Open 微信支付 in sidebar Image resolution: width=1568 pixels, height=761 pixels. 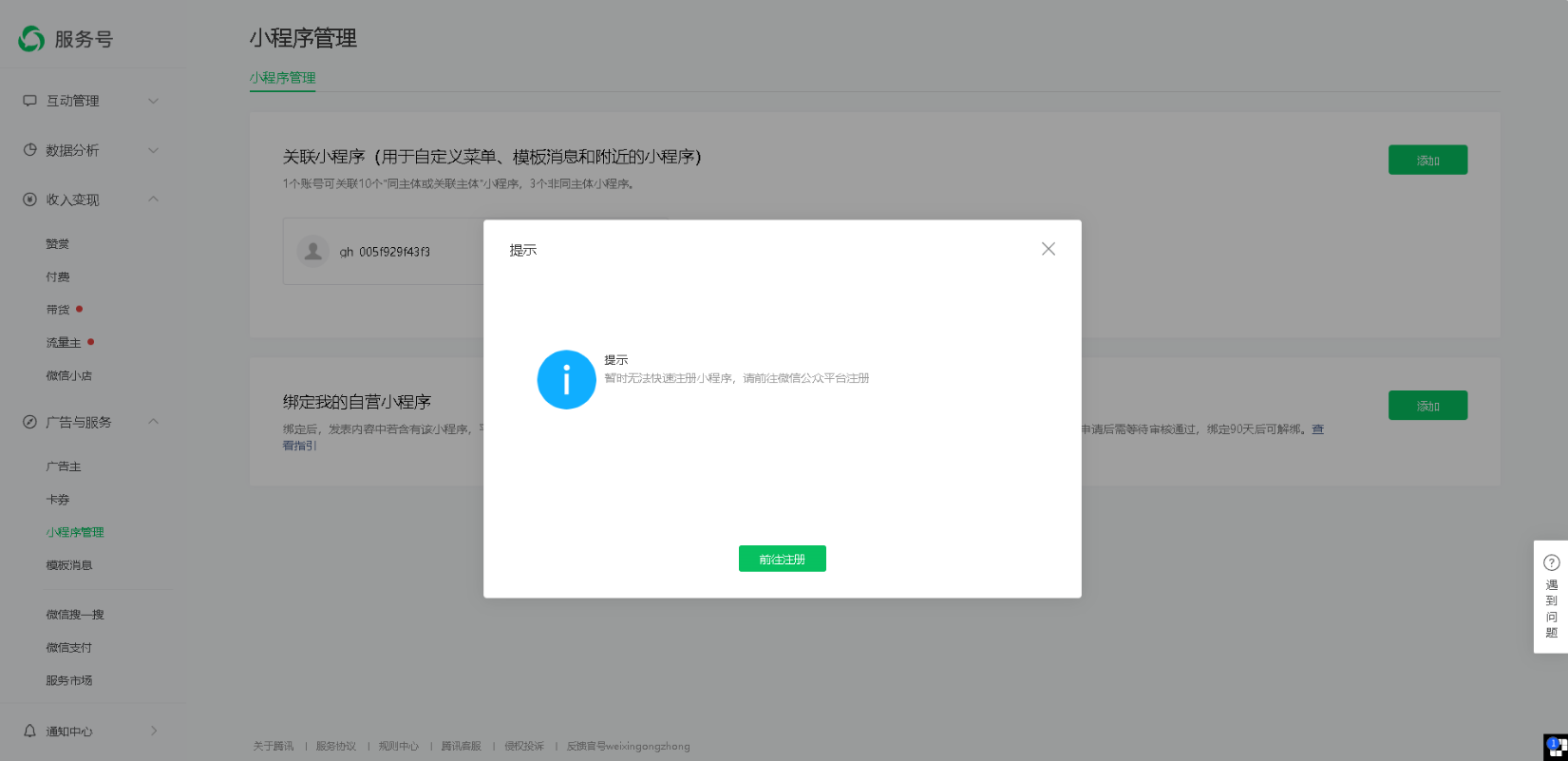[x=69, y=648]
